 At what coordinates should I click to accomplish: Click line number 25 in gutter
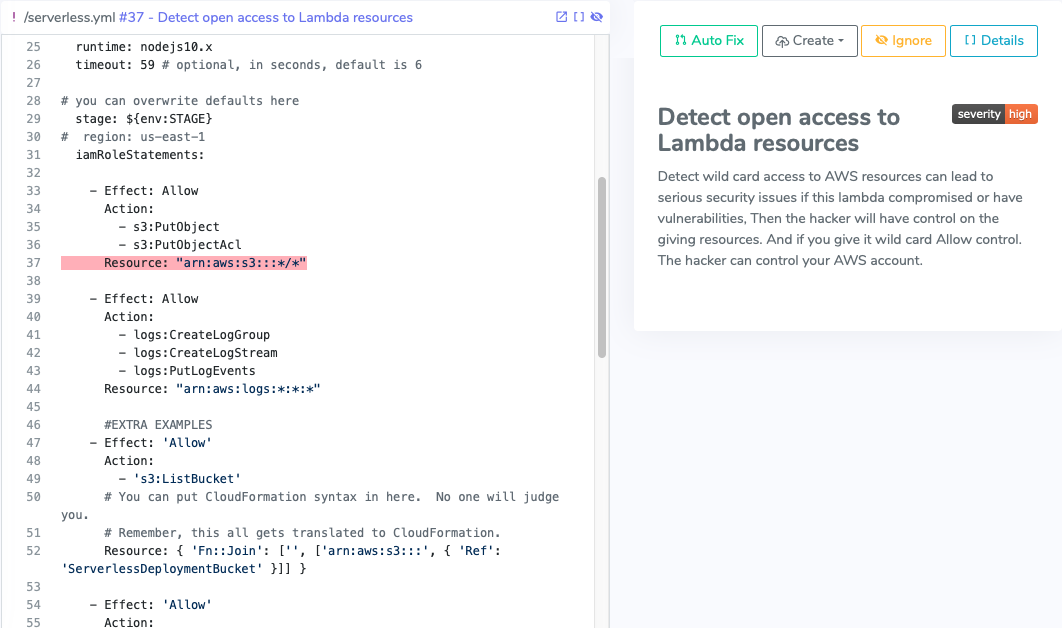coord(33,47)
